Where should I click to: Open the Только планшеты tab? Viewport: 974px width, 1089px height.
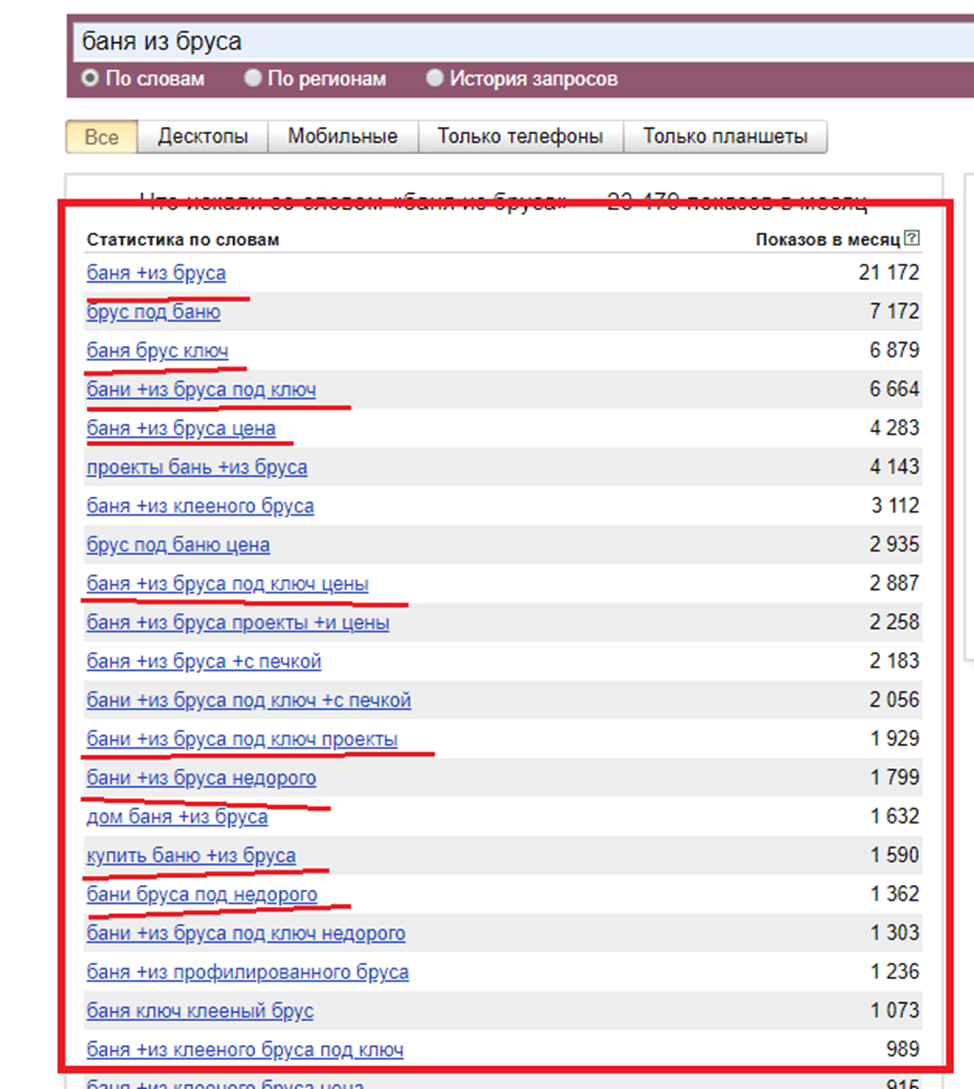(x=725, y=136)
